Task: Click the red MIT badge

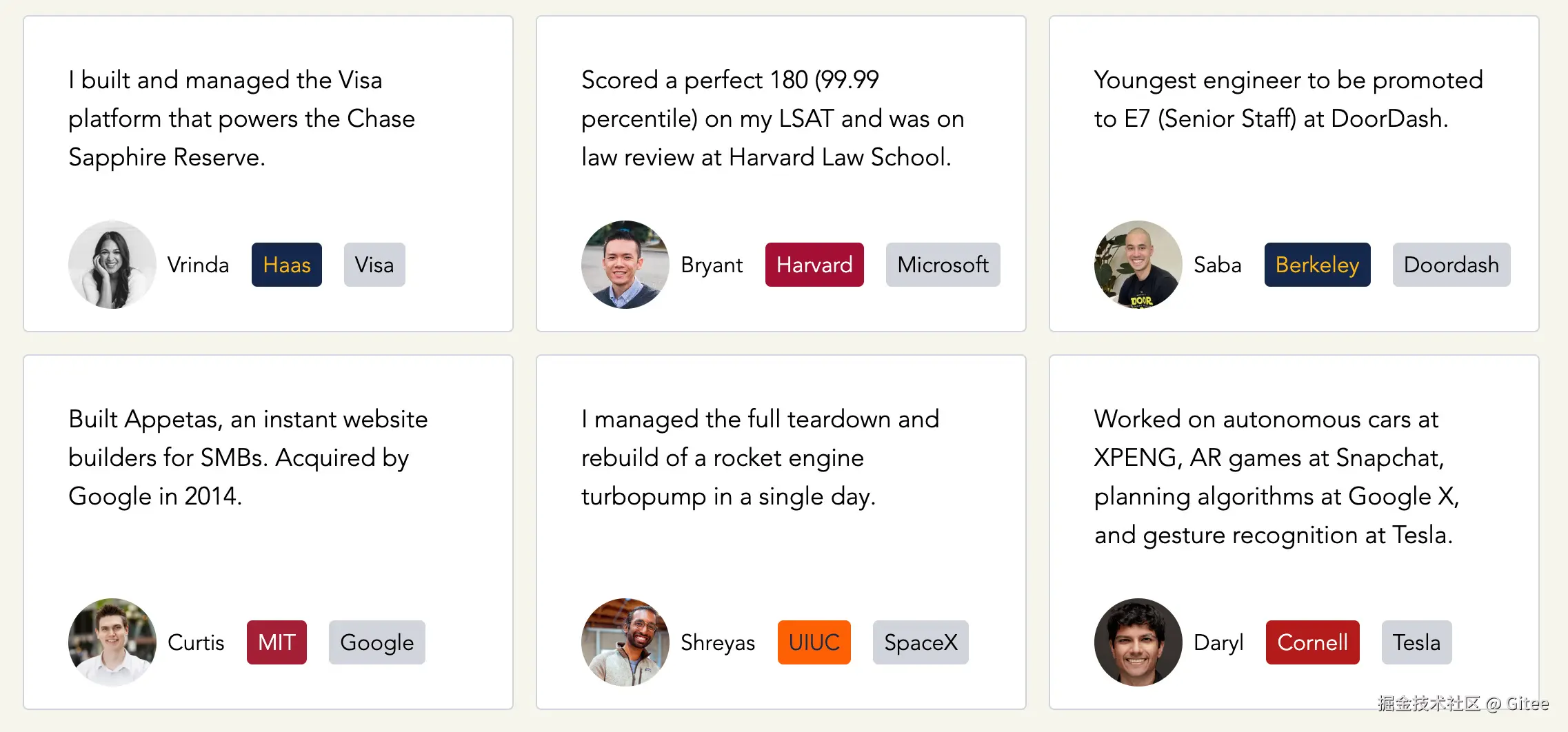Action: 277,642
